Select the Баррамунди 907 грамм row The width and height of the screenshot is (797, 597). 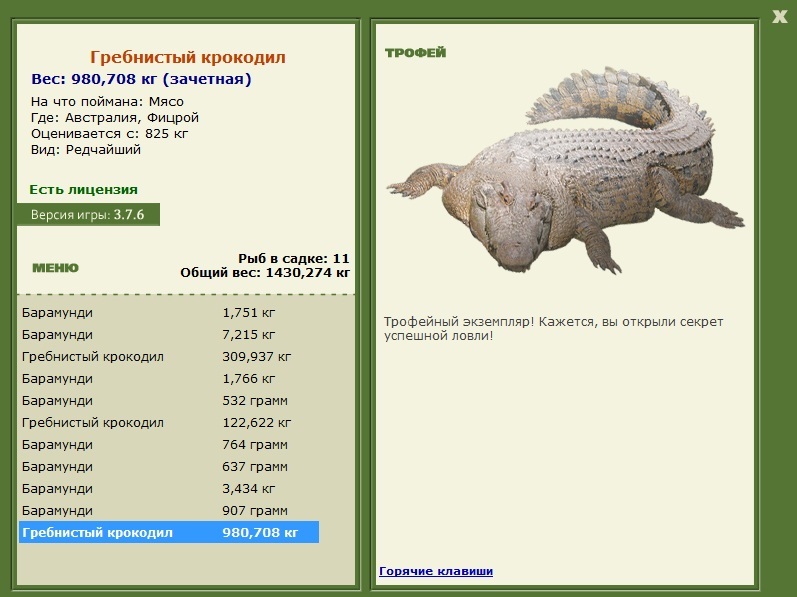(x=169, y=510)
